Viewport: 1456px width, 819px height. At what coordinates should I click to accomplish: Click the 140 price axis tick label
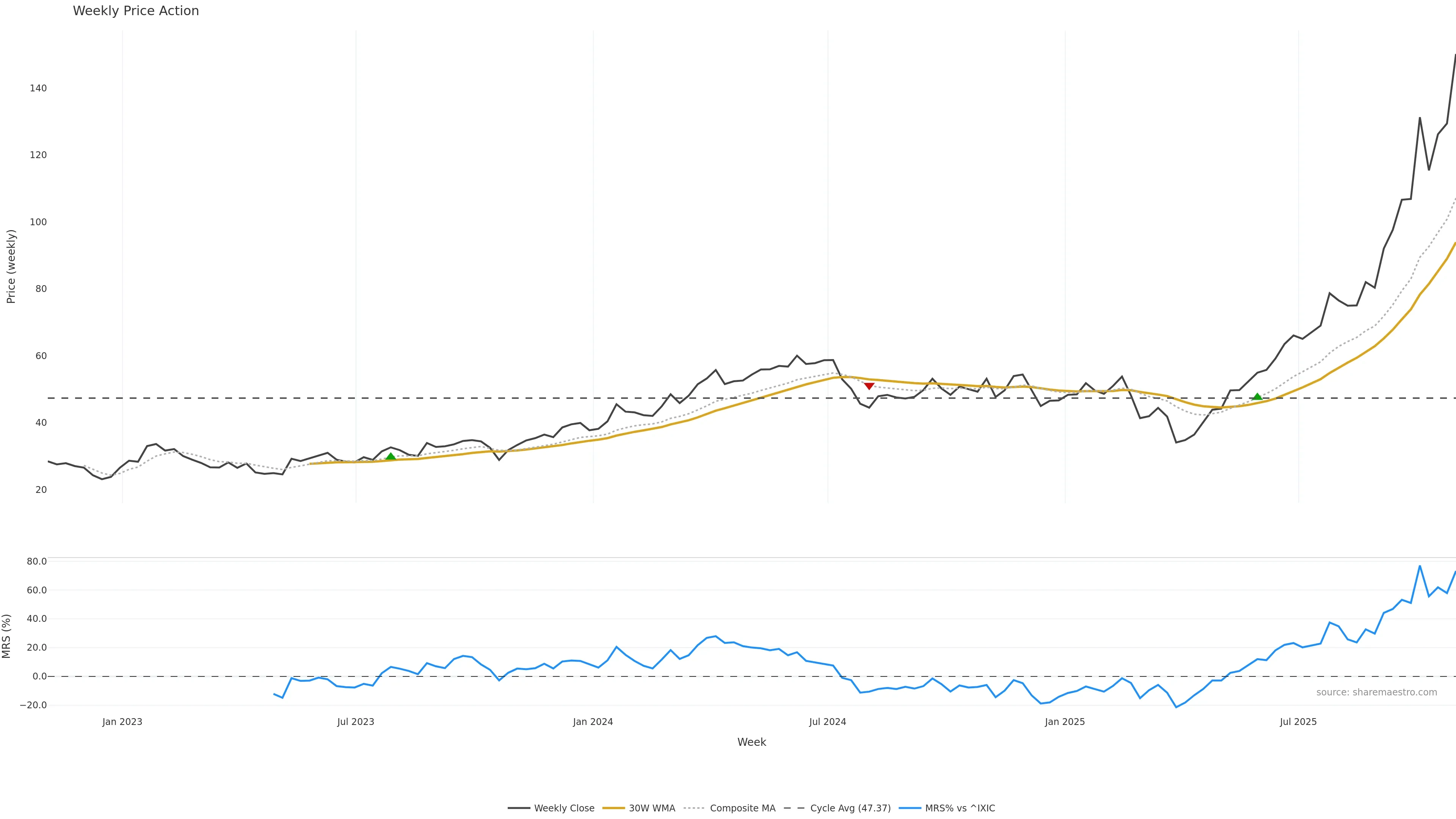tap(38, 88)
